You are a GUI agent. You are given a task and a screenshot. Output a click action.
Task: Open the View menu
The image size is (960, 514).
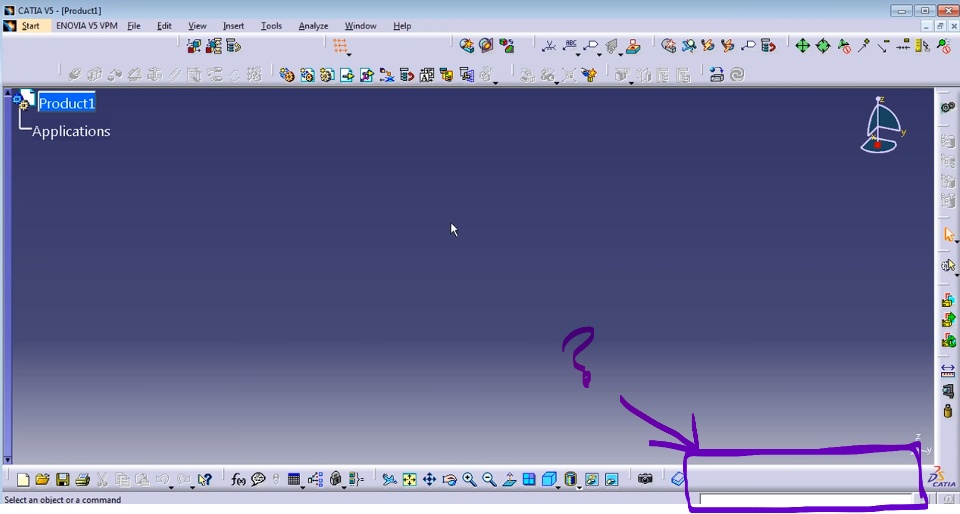(197, 26)
